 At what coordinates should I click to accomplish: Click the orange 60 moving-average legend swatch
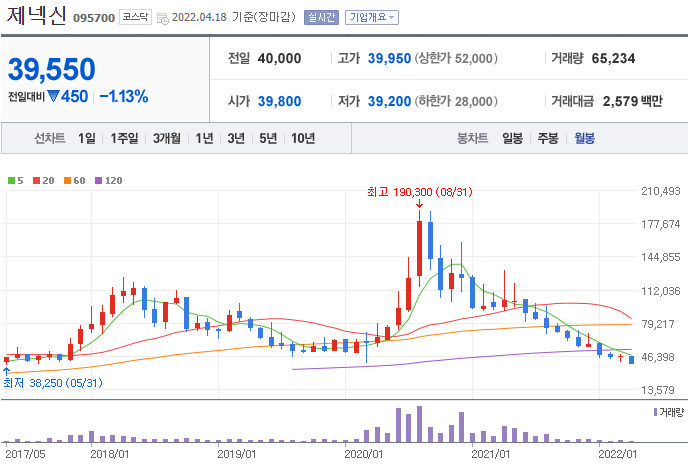pos(68,180)
